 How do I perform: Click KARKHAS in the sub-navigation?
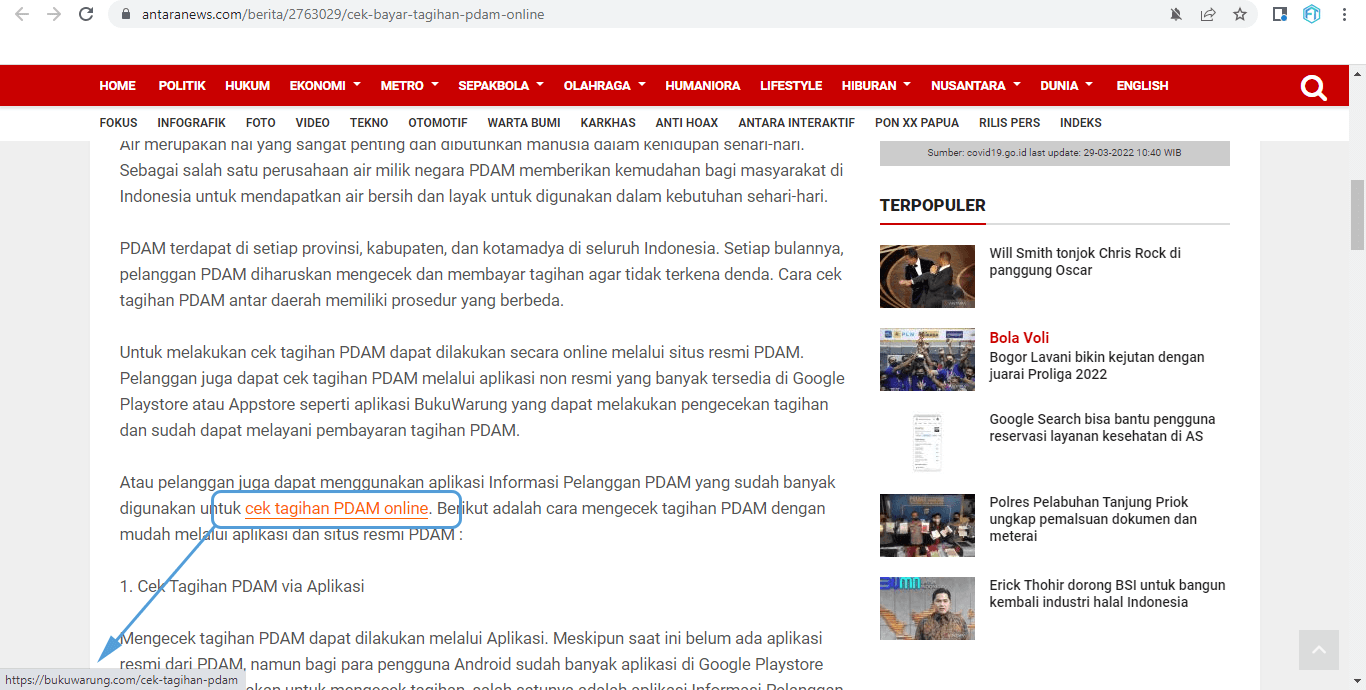(608, 123)
